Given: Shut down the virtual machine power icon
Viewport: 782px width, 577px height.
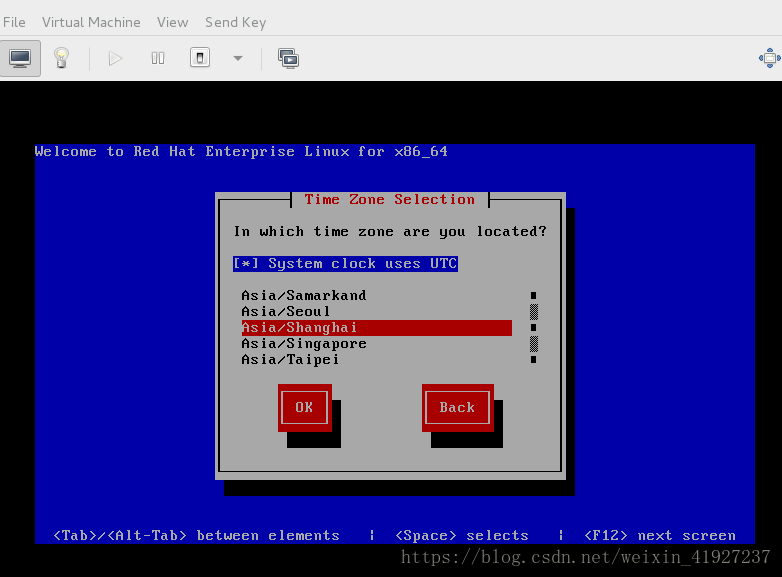Looking at the screenshot, I should [200, 58].
